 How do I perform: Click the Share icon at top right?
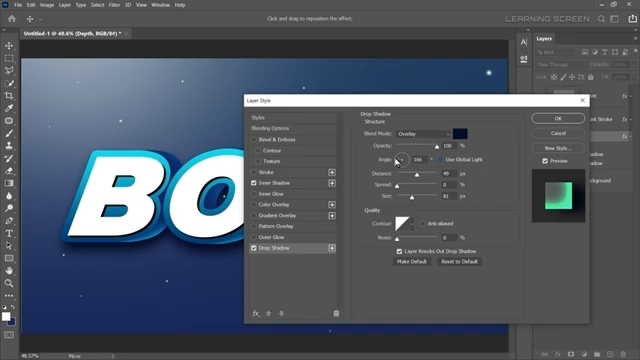pos(632,19)
